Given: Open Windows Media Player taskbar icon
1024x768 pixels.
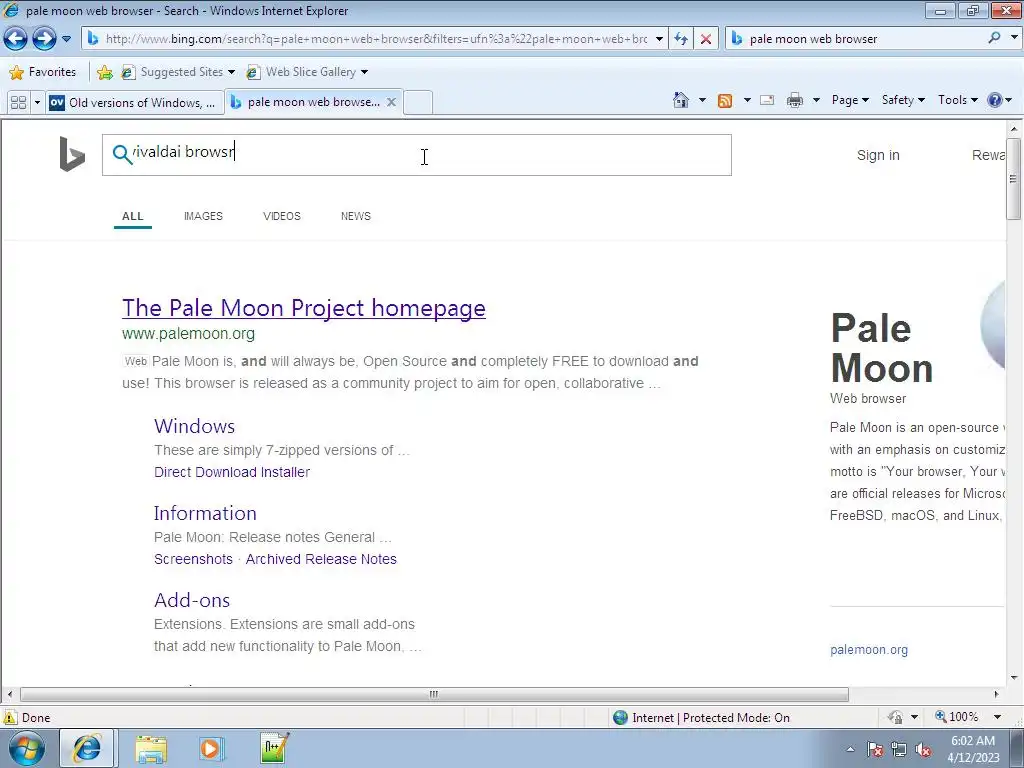Looking at the screenshot, I should 211,748.
